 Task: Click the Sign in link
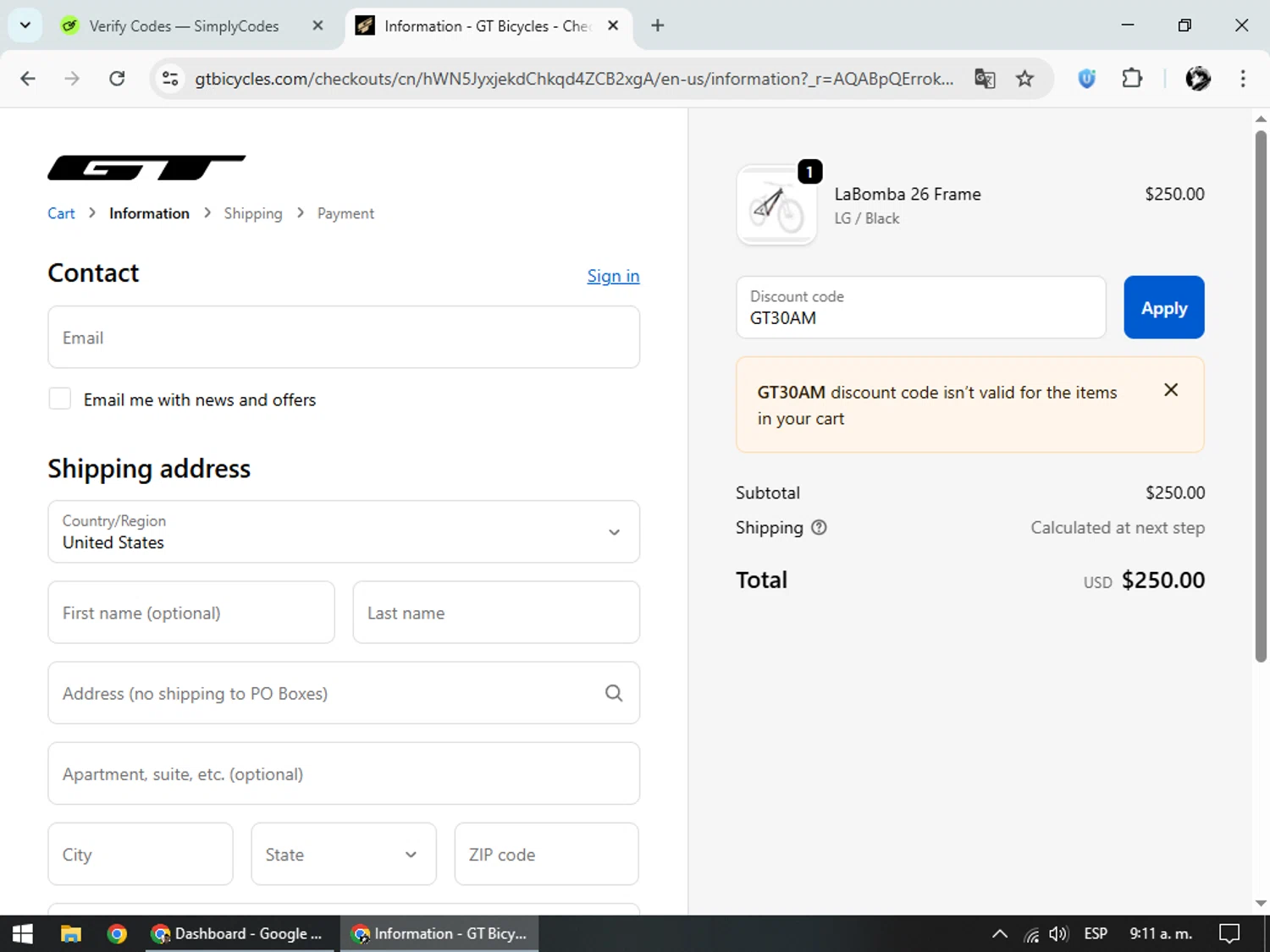613,276
